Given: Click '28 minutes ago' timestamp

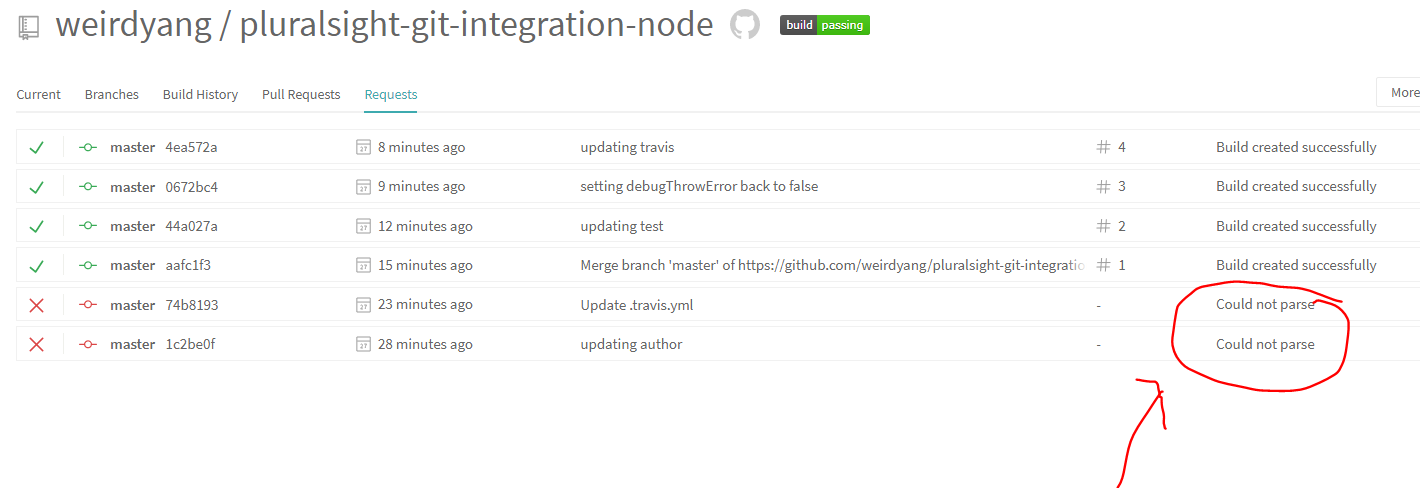Looking at the screenshot, I should click(425, 344).
